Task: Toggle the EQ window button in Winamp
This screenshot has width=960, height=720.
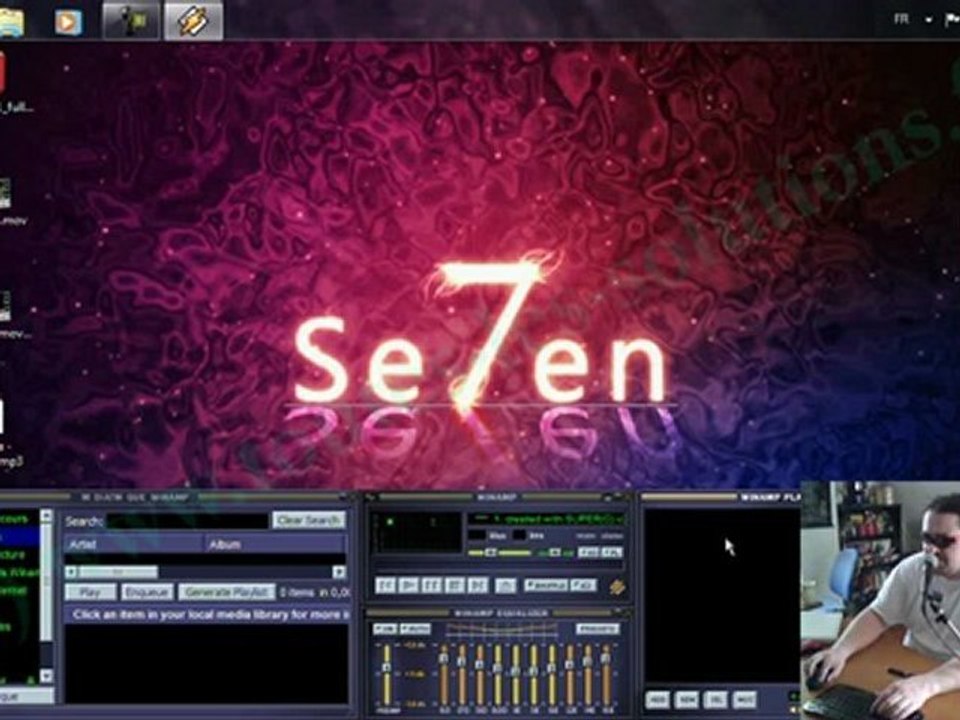Action: point(589,553)
